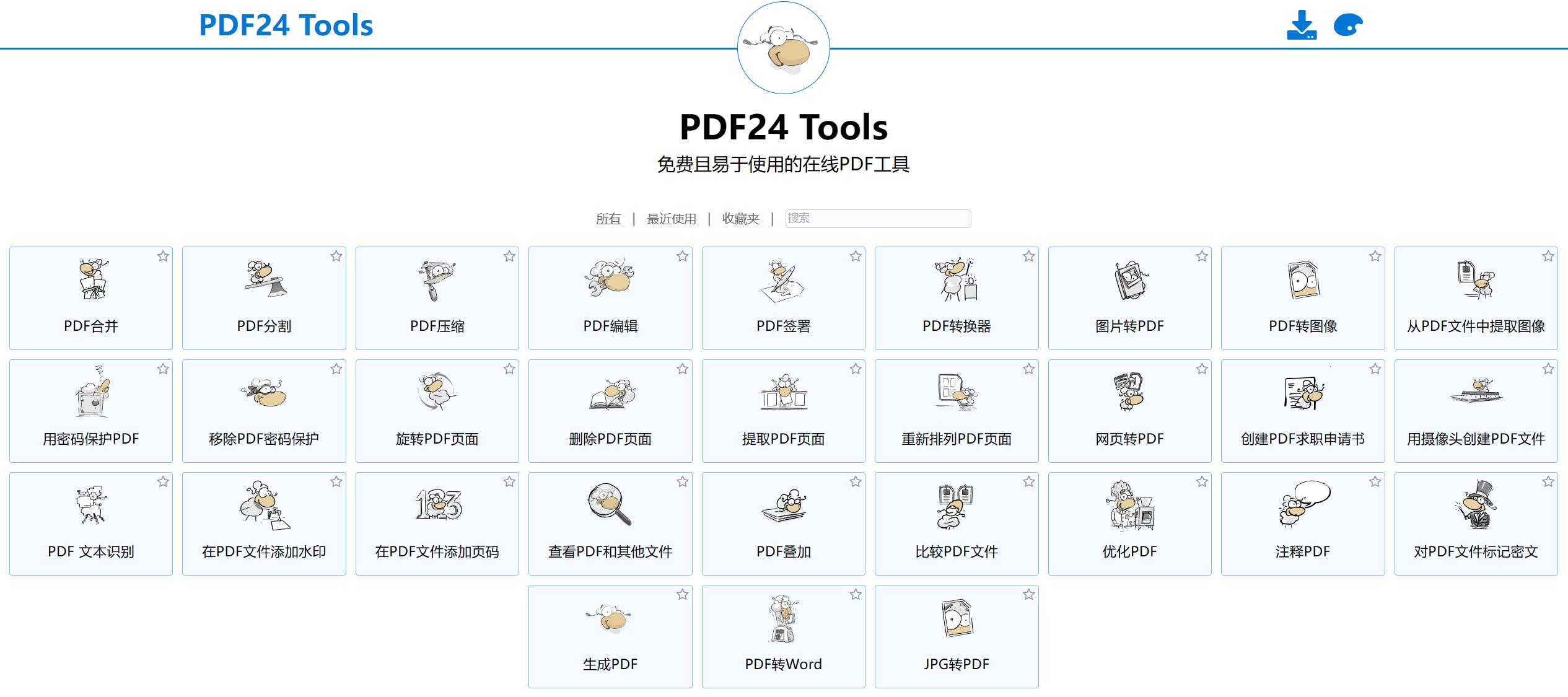Star the PDF 文本识别 tile
Image resolution: width=1568 pixels, height=697 pixels.
[163, 481]
